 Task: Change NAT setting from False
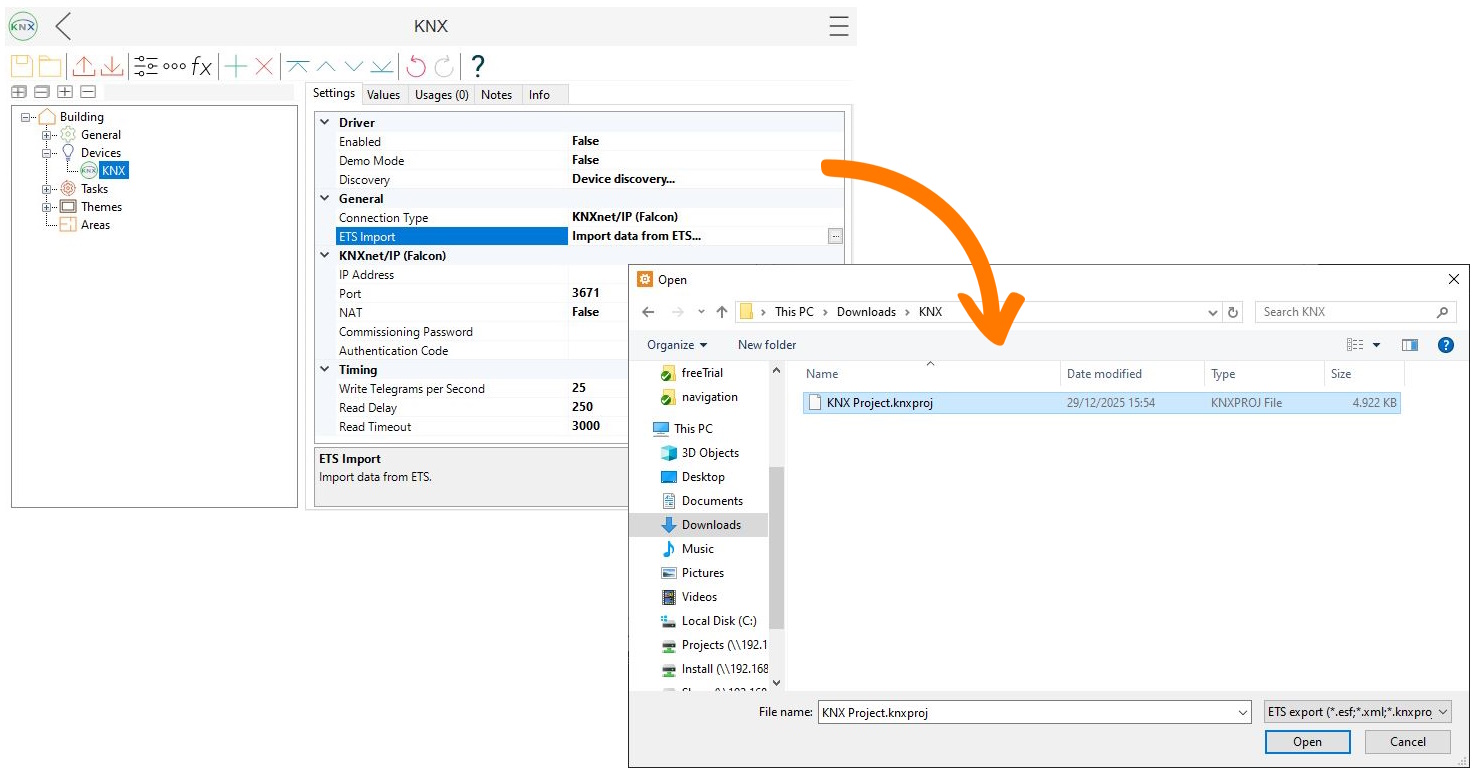click(x=584, y=312)
